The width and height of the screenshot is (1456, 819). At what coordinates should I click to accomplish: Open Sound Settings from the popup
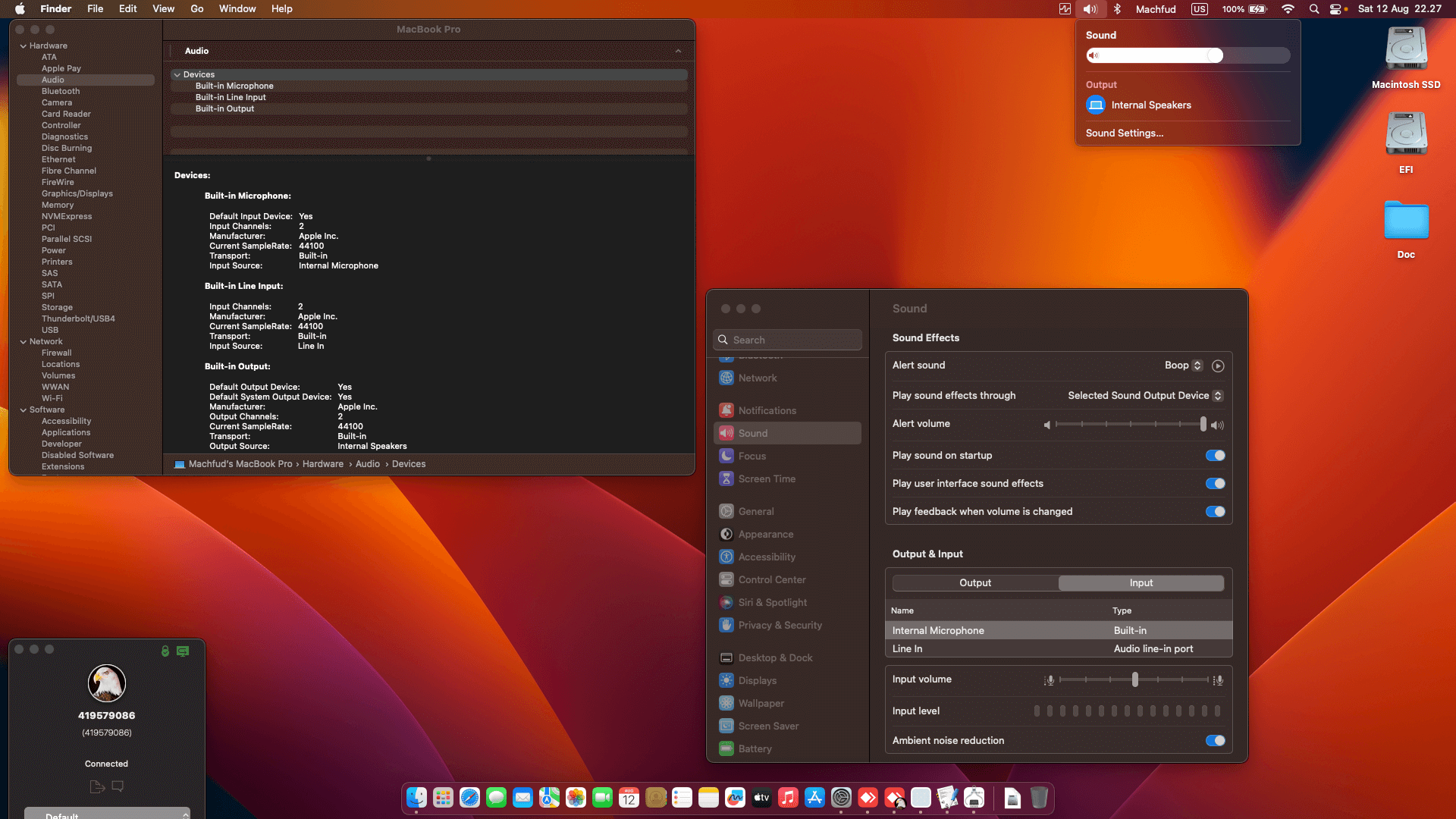[x=1124, y=133]
